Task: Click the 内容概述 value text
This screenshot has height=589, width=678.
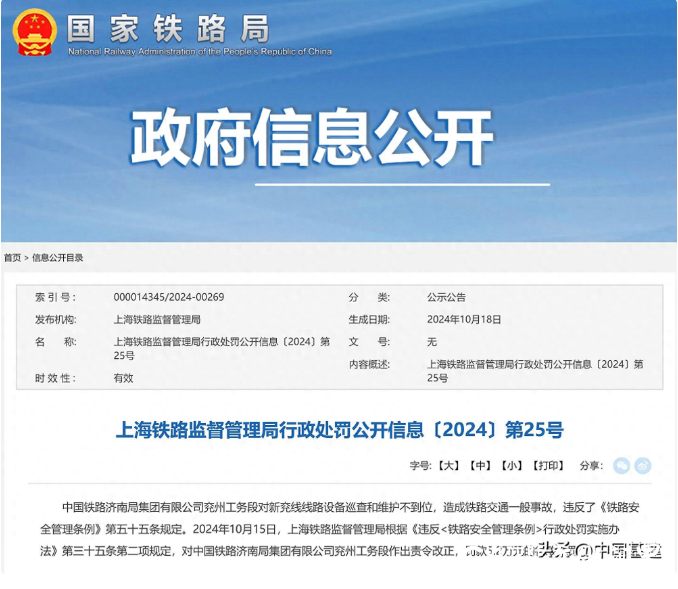Action: pos(535,371)
